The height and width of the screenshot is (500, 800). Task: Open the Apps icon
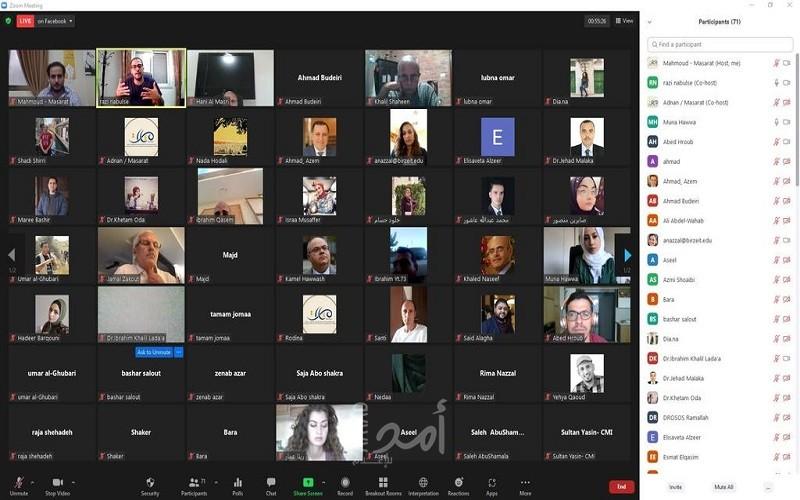[492, 482]
